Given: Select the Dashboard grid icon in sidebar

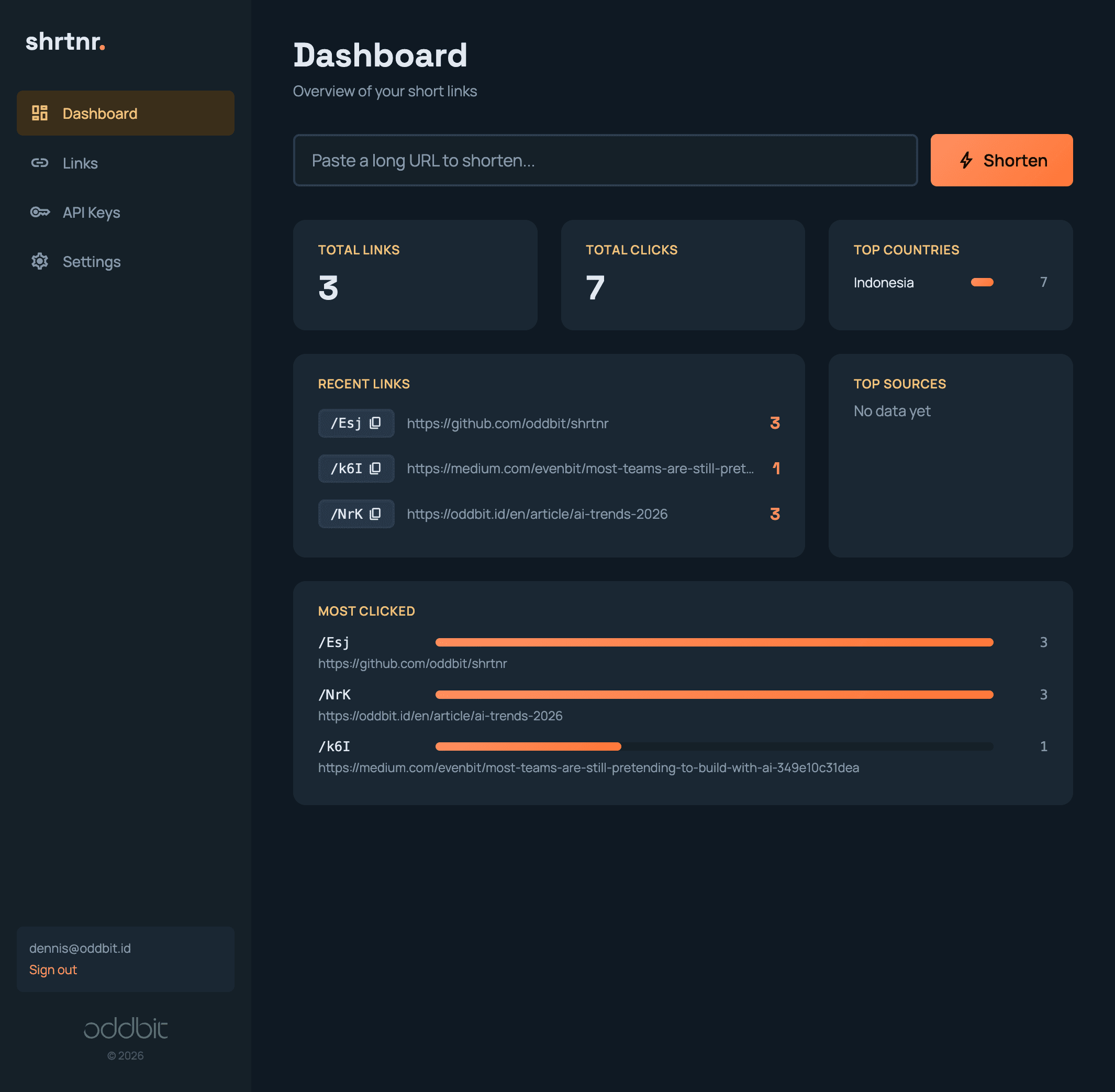Looking at the screenshot, I should tap(40, 113).
